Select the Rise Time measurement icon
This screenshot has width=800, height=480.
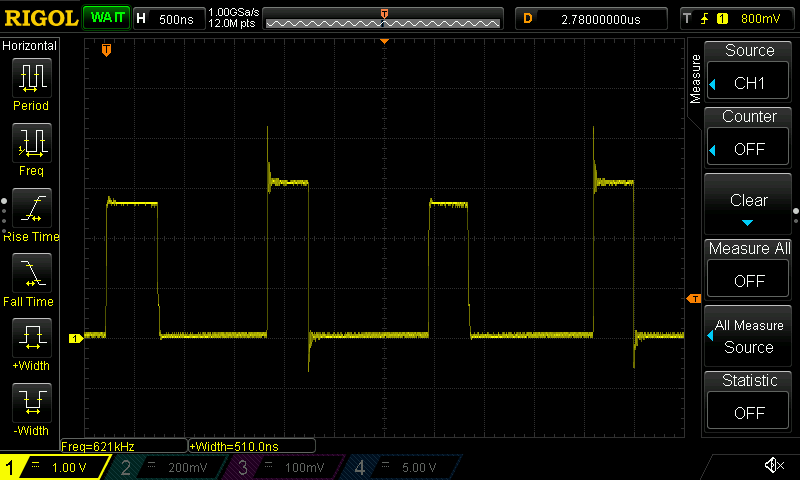point(32,208)
